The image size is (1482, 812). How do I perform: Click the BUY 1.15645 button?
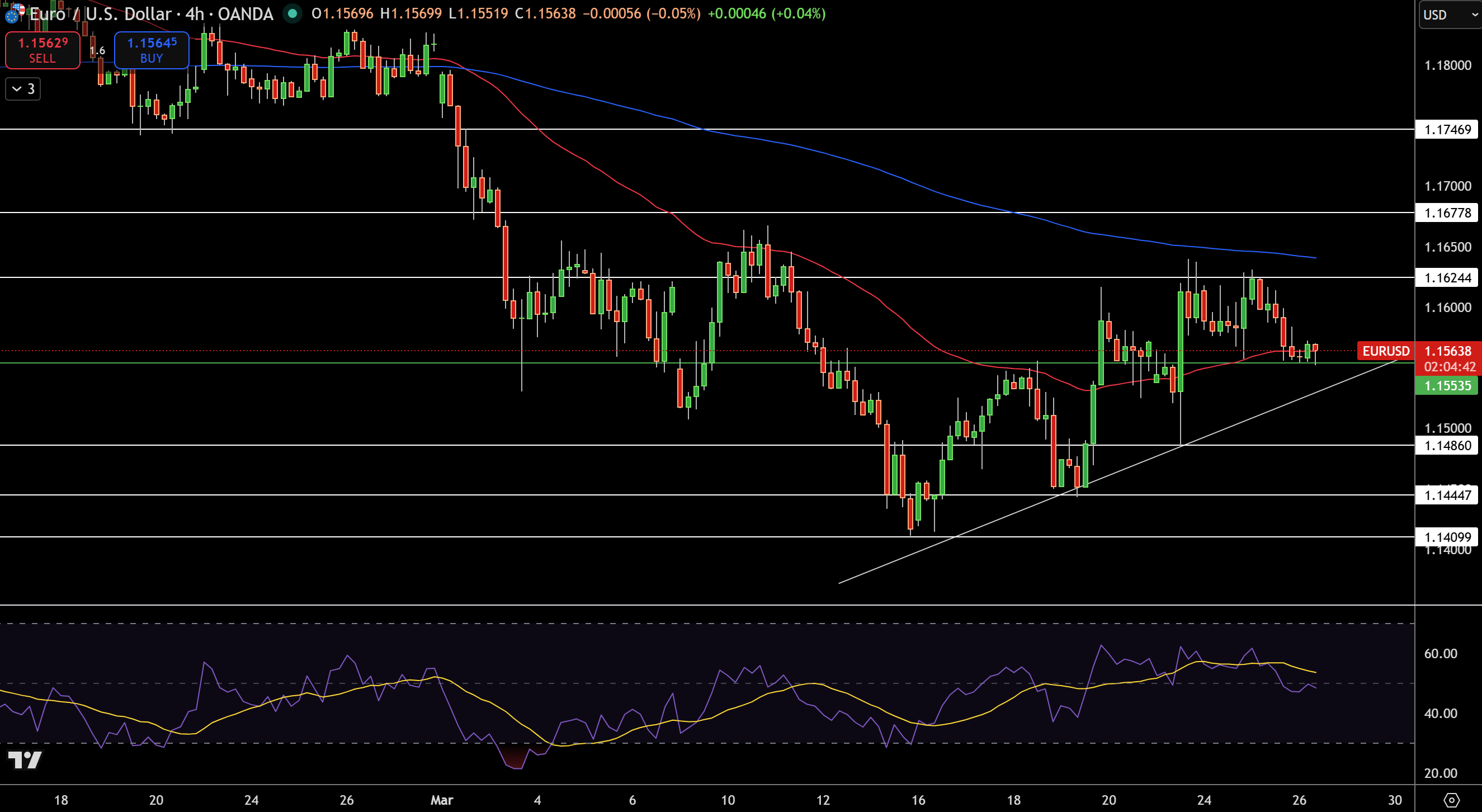pos(152,50)
